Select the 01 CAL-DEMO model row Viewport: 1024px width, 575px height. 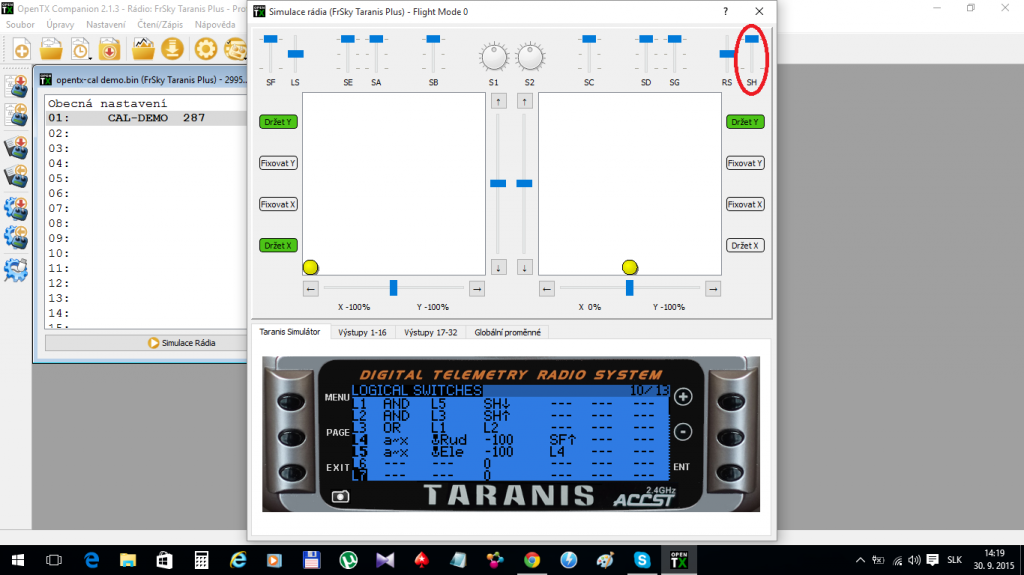tap(145, 118)
